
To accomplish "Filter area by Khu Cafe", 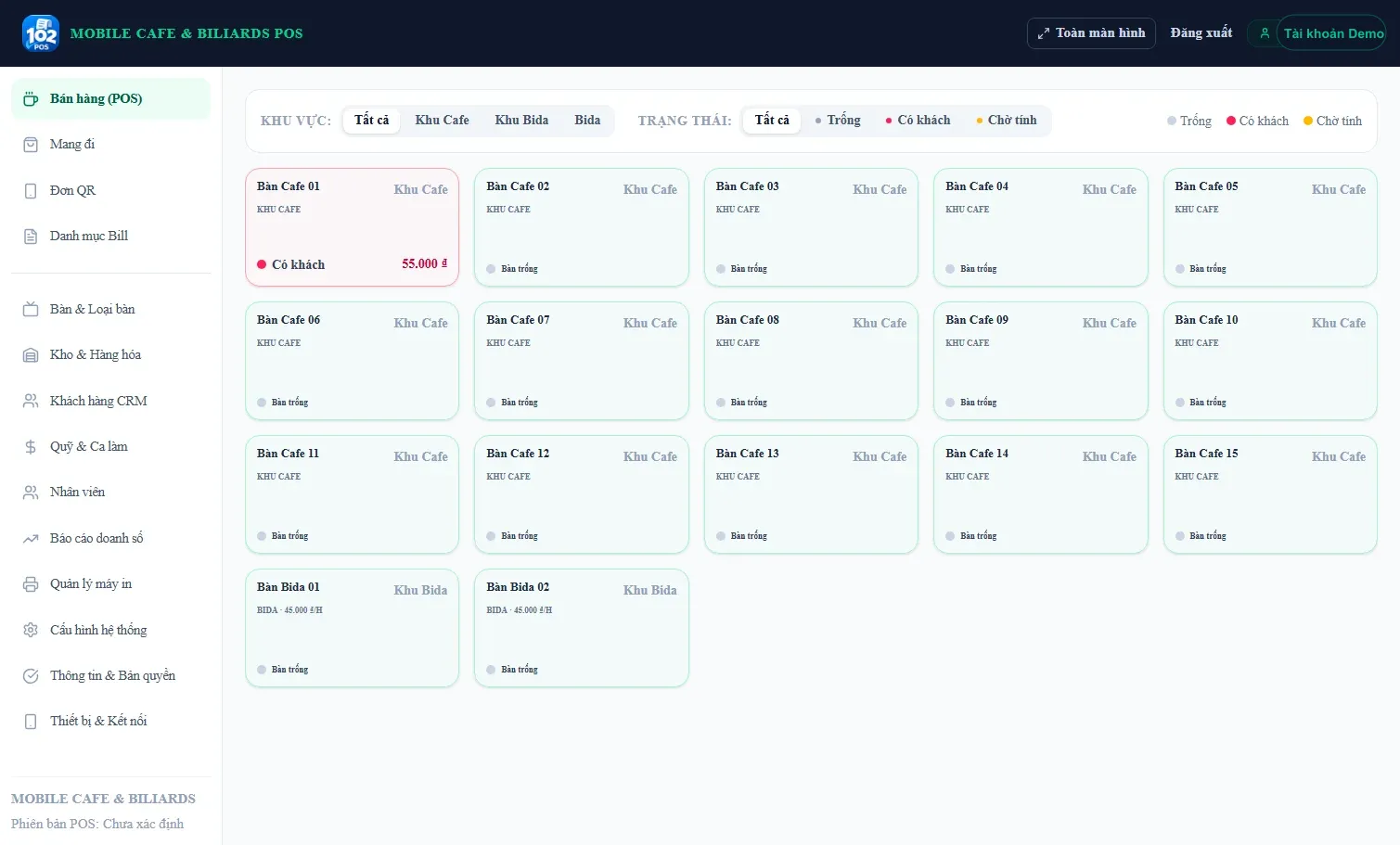I will 442,121.
